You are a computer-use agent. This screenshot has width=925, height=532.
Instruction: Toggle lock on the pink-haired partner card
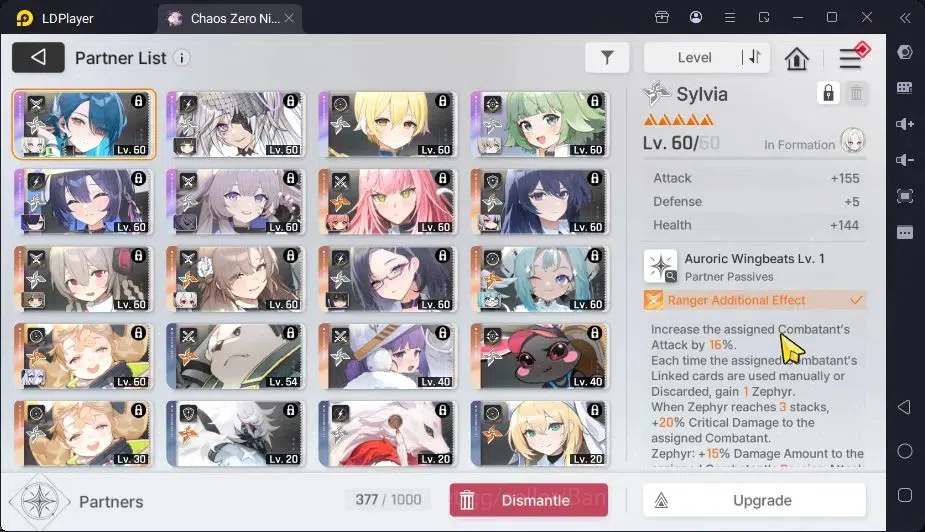(442, 178)
